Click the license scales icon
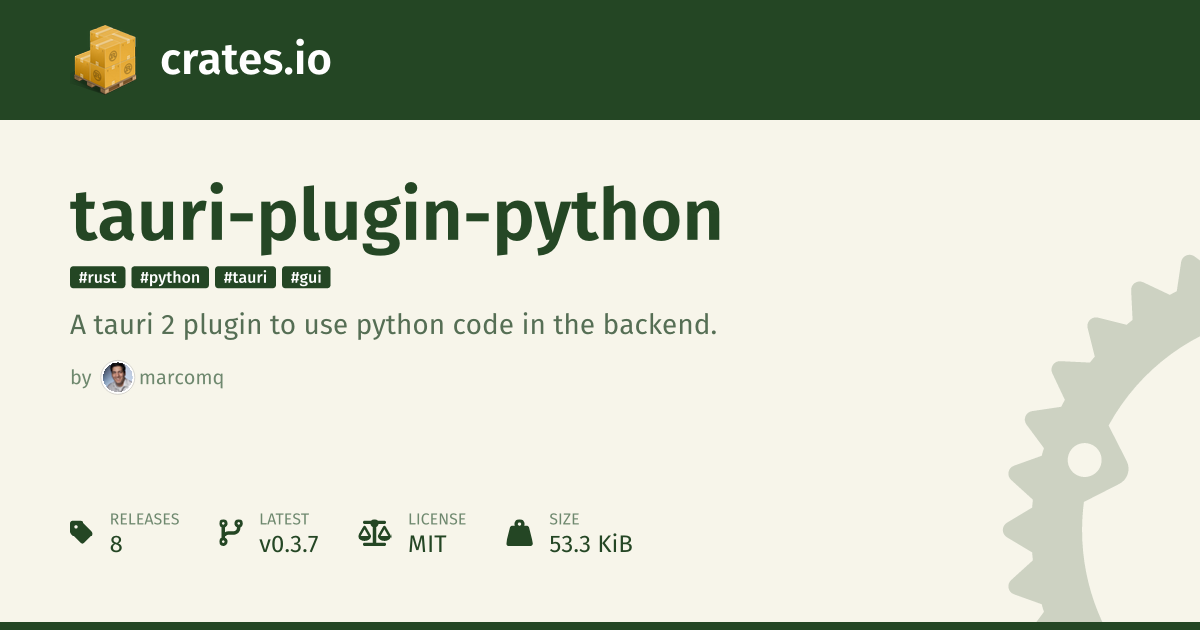Image resolution: width=1200 pixels, height=630 pixels. point(374,532)
